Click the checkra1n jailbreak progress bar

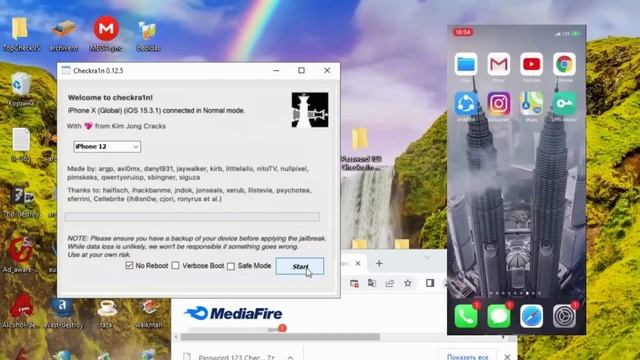coord(192,217)
